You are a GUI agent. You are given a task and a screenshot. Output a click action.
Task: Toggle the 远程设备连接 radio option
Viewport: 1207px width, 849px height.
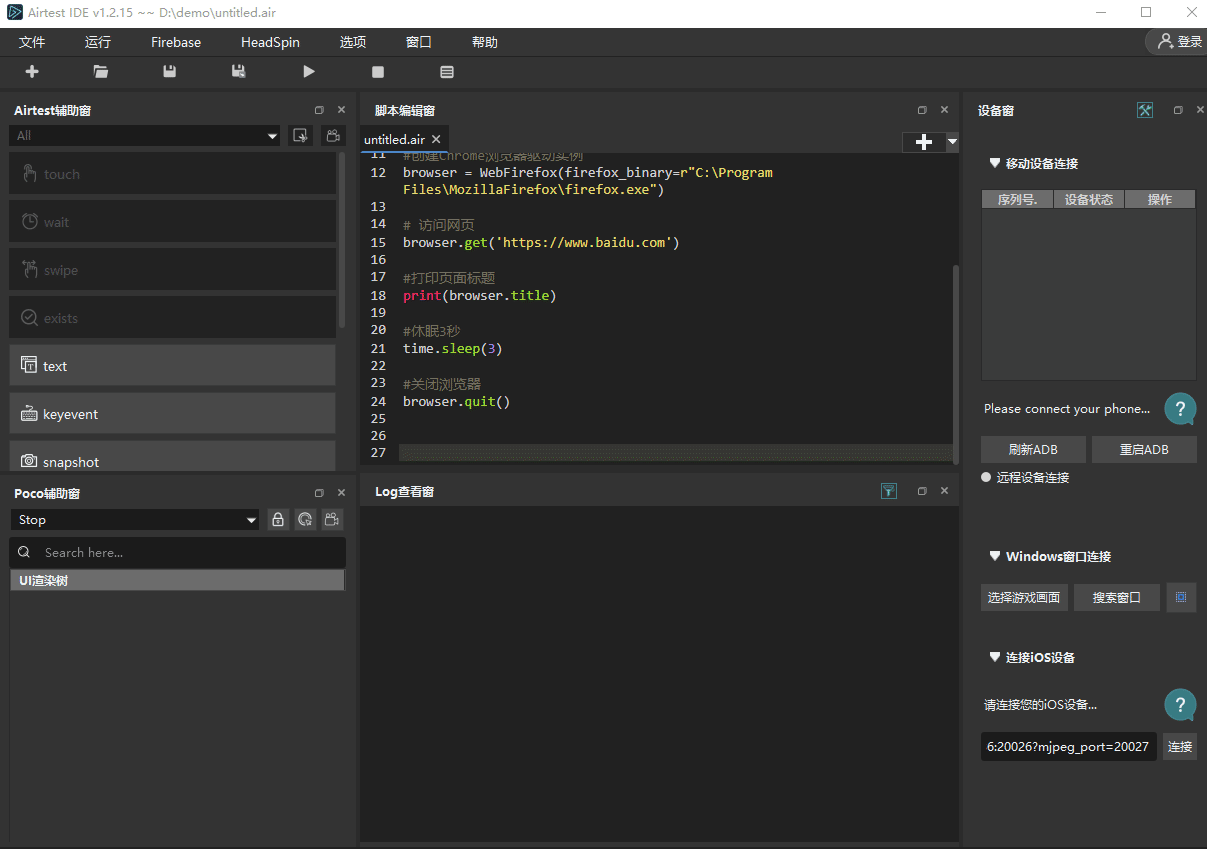point(986,477)
